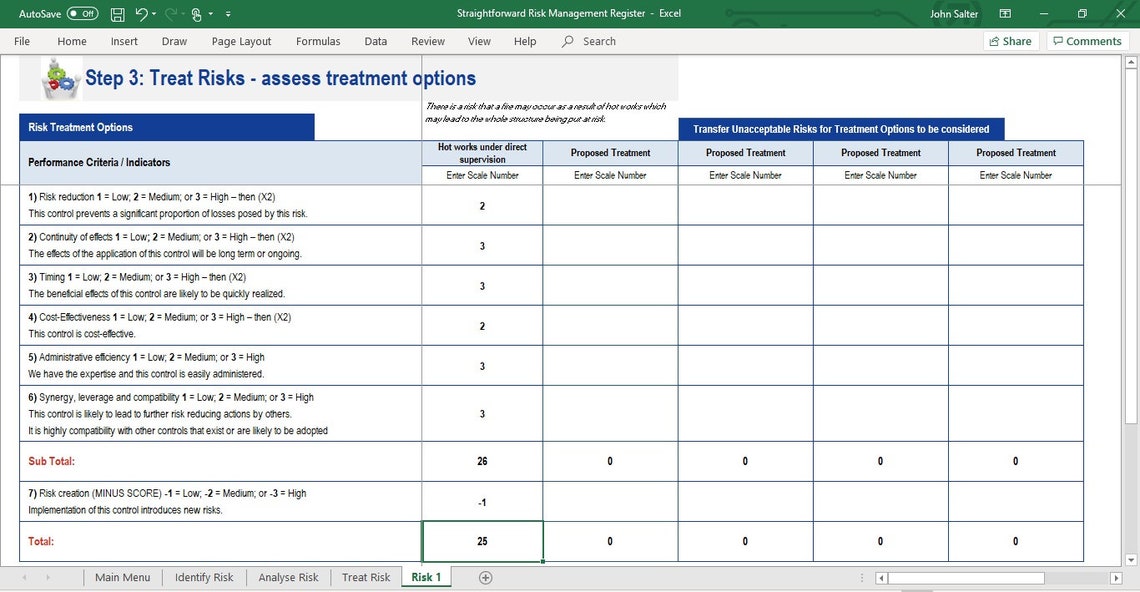The width and height of the screenshot is (1140, 592).
Task: Select the cell containing the Total value 25
Action: [482, 540]
